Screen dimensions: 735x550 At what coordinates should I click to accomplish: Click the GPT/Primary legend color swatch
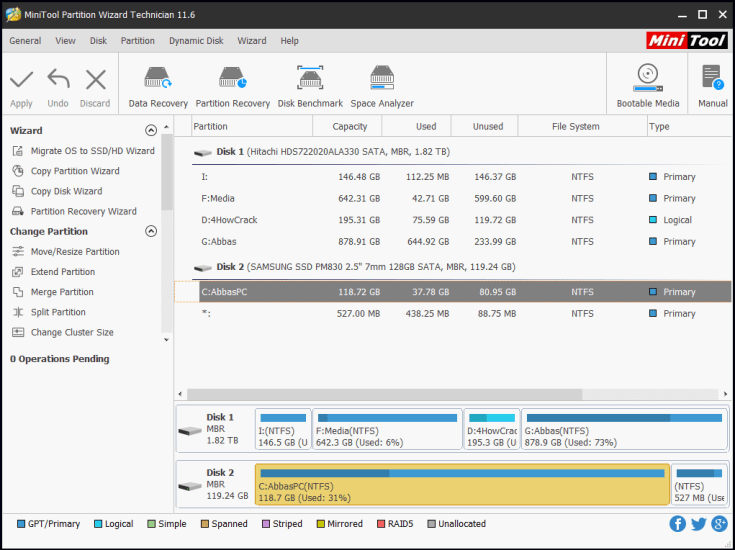pyautogui.click(x=21, y=524)
